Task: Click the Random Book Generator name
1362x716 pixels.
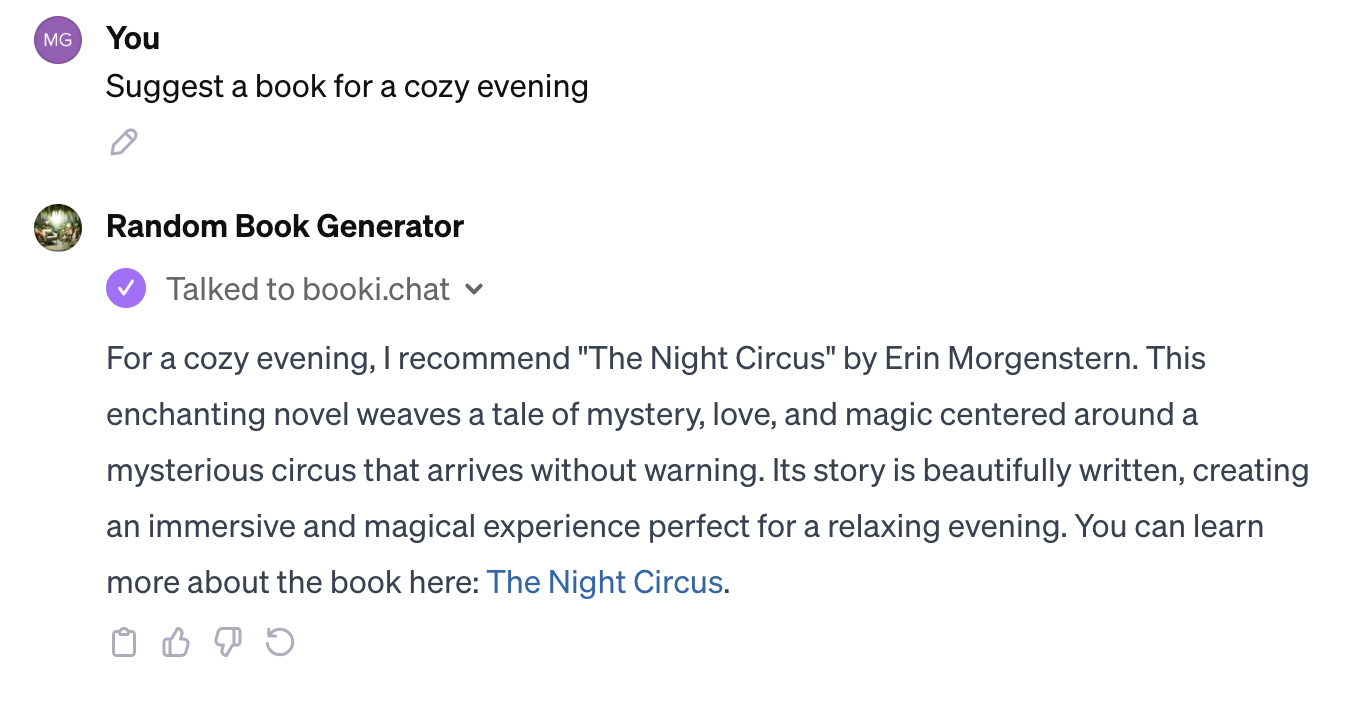Action: pyautogui.click(x=284, y=226)
